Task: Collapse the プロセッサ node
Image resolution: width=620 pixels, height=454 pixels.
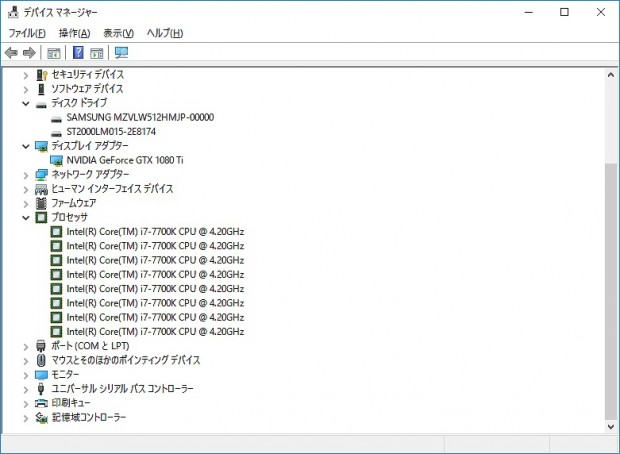Action: pos(26,218)
